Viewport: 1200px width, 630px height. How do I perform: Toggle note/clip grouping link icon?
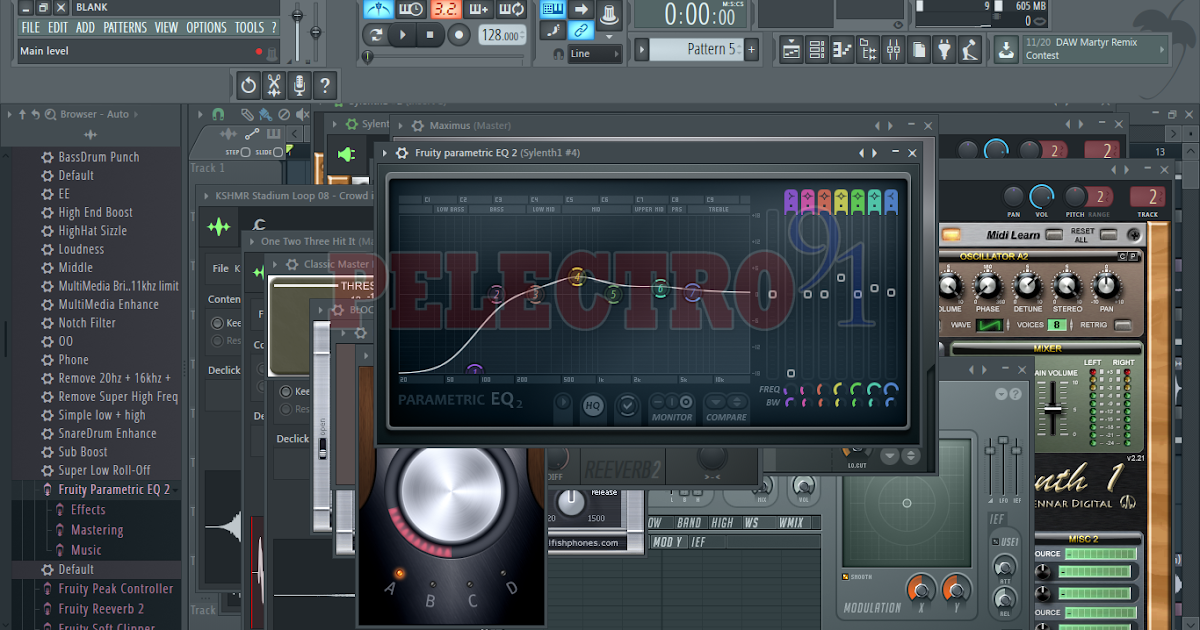[x=581, y=31]
